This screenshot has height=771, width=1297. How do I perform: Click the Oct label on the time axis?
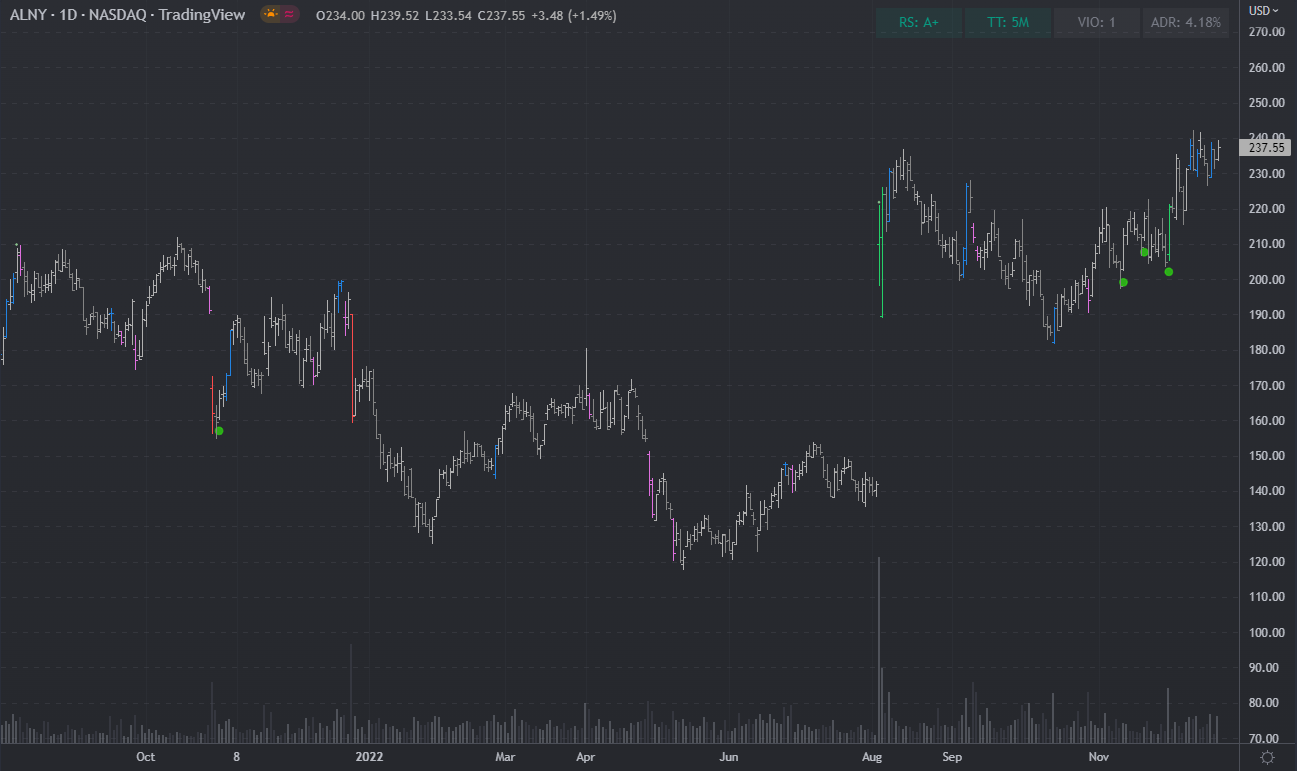(x=145, y=757)
